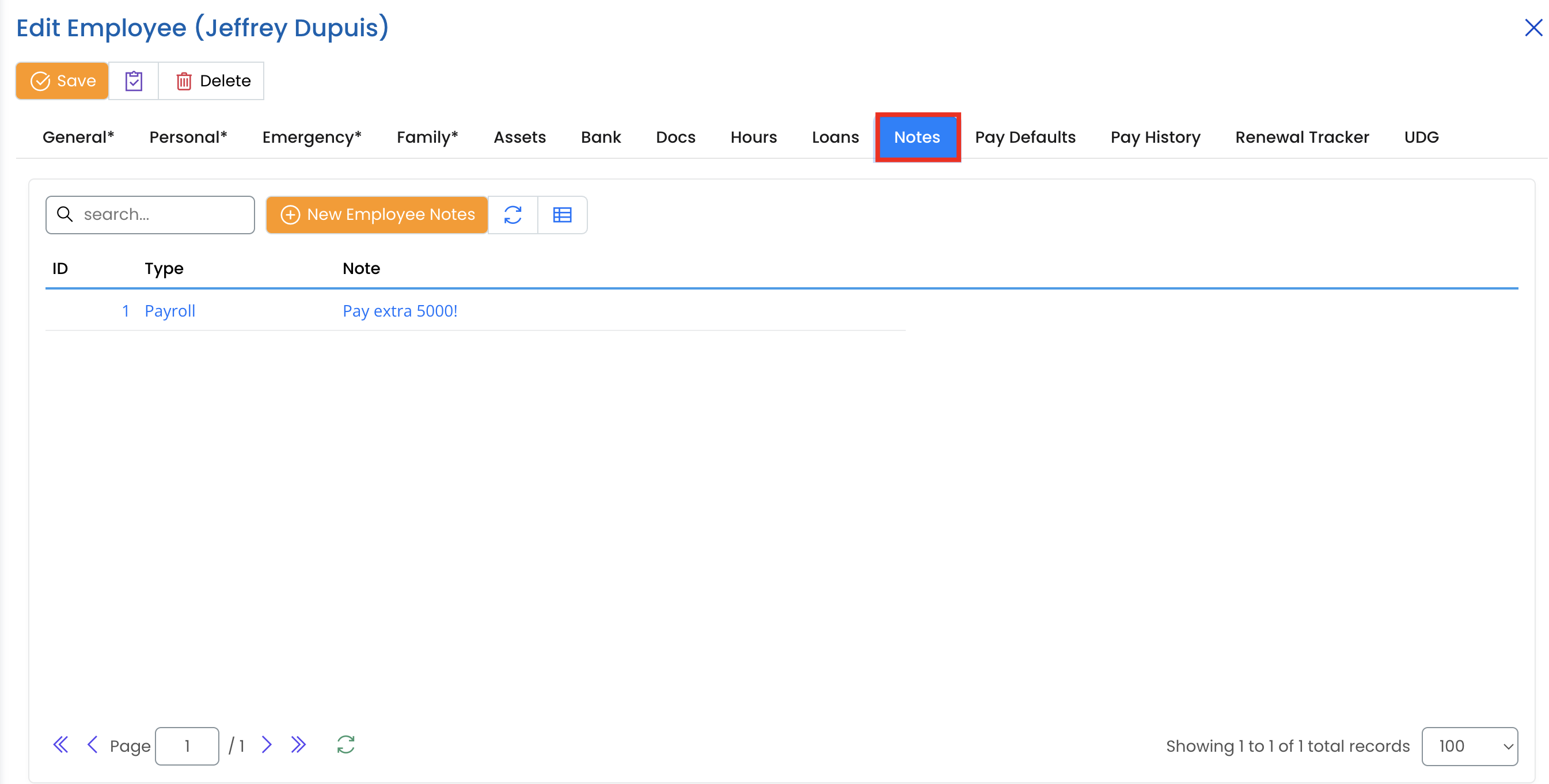Select the Emergency tab
Image resolution: width=1549 pixels, height=784 pixels.
point(312,137)
